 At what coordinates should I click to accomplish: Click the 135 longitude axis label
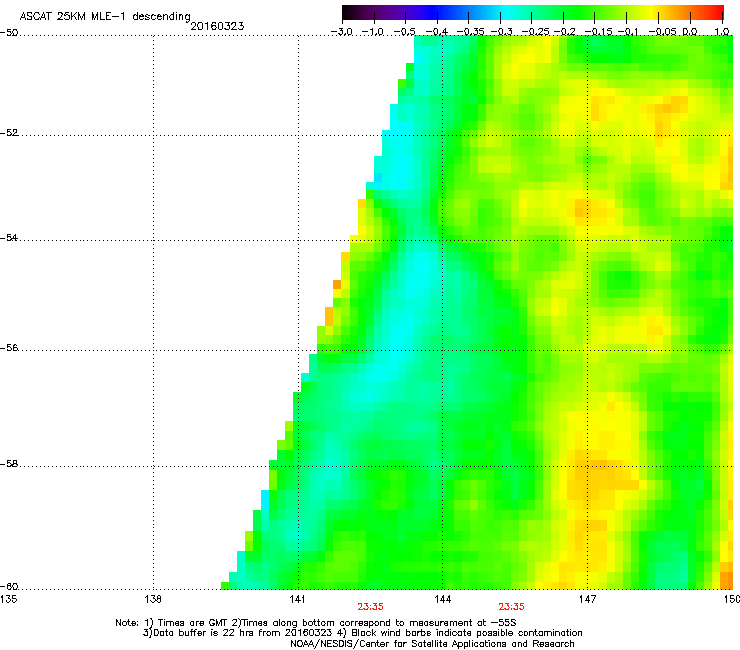pyautogui.click(x=8, y=599)
